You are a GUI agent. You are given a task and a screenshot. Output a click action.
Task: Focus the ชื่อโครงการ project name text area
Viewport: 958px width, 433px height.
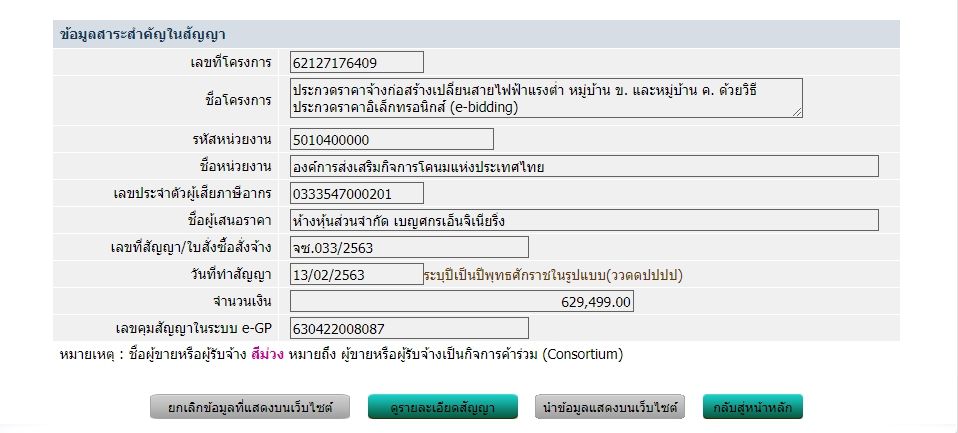545,98
